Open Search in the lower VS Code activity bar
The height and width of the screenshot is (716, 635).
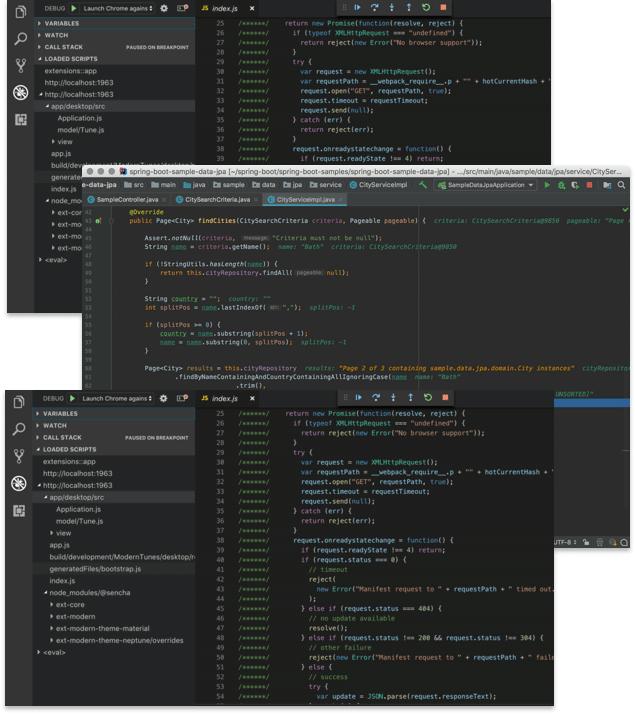[x=20, y=430]
